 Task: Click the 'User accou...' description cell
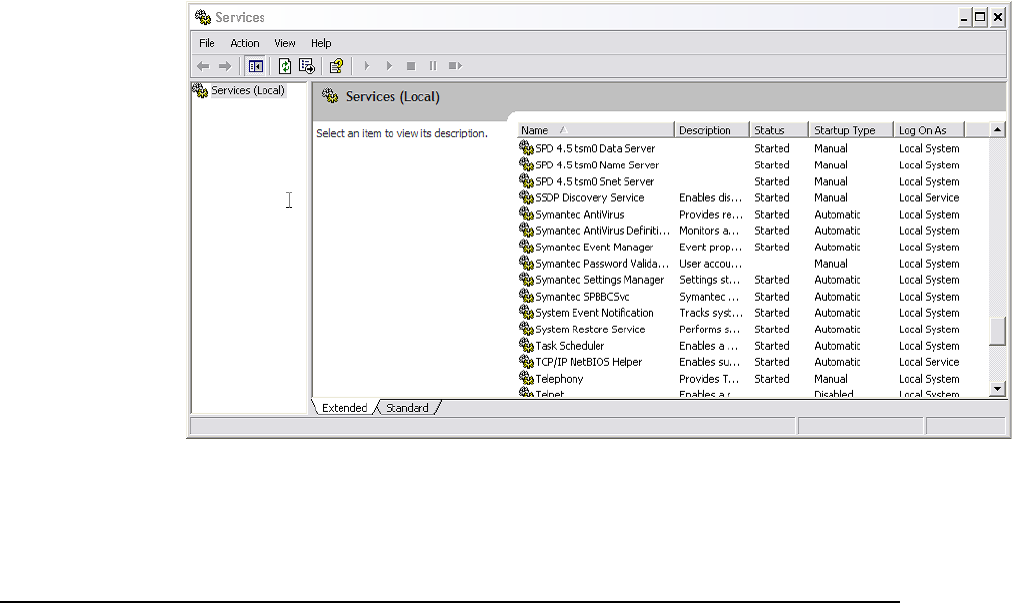pyautogui.click(x=710, y=263)
